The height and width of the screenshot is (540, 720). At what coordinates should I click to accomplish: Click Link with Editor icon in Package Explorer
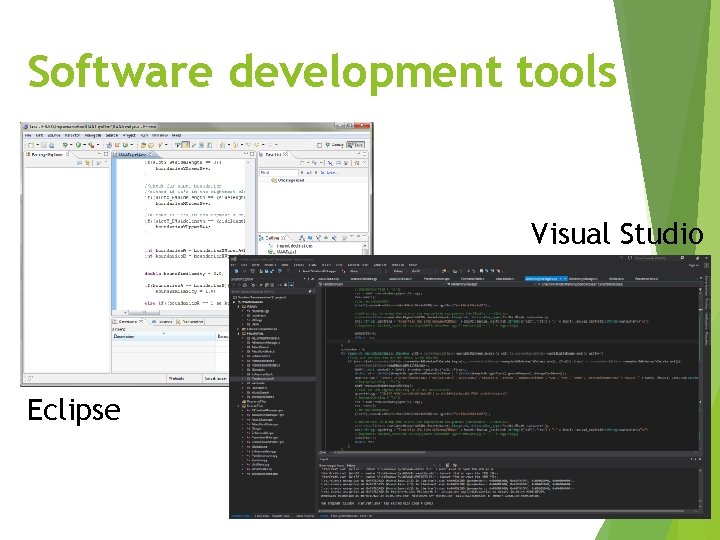tap(87, 163)
